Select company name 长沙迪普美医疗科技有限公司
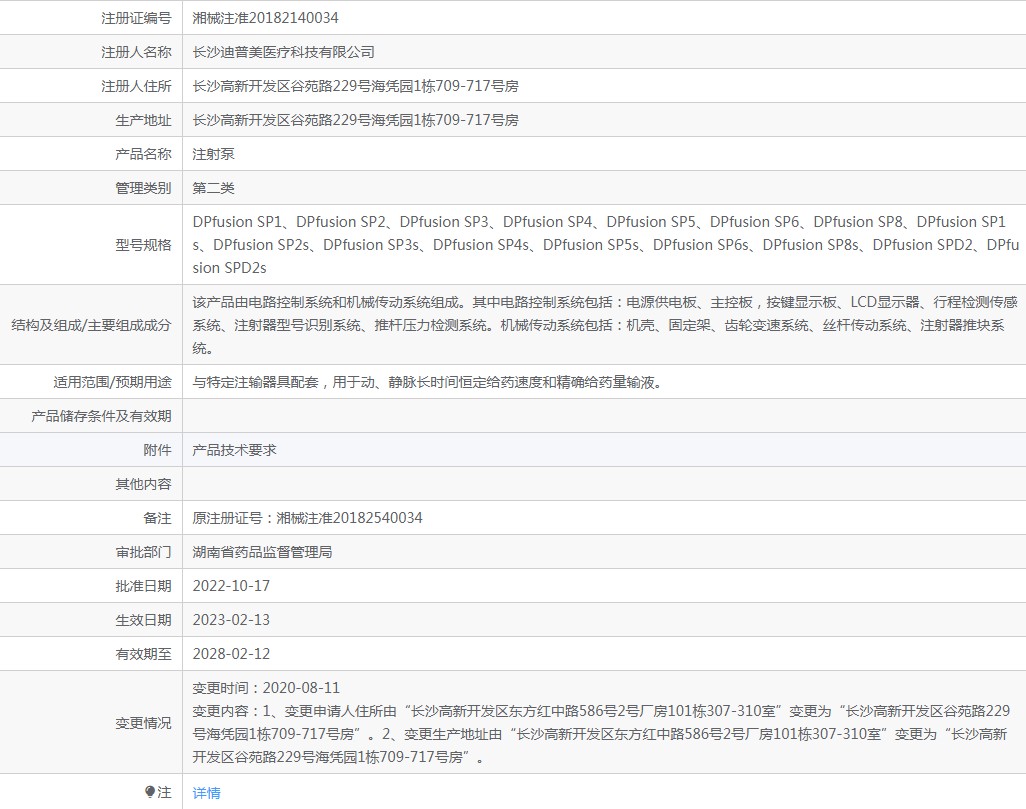The height and width of the screenshot is (809, 1026). tap(283, 52)
